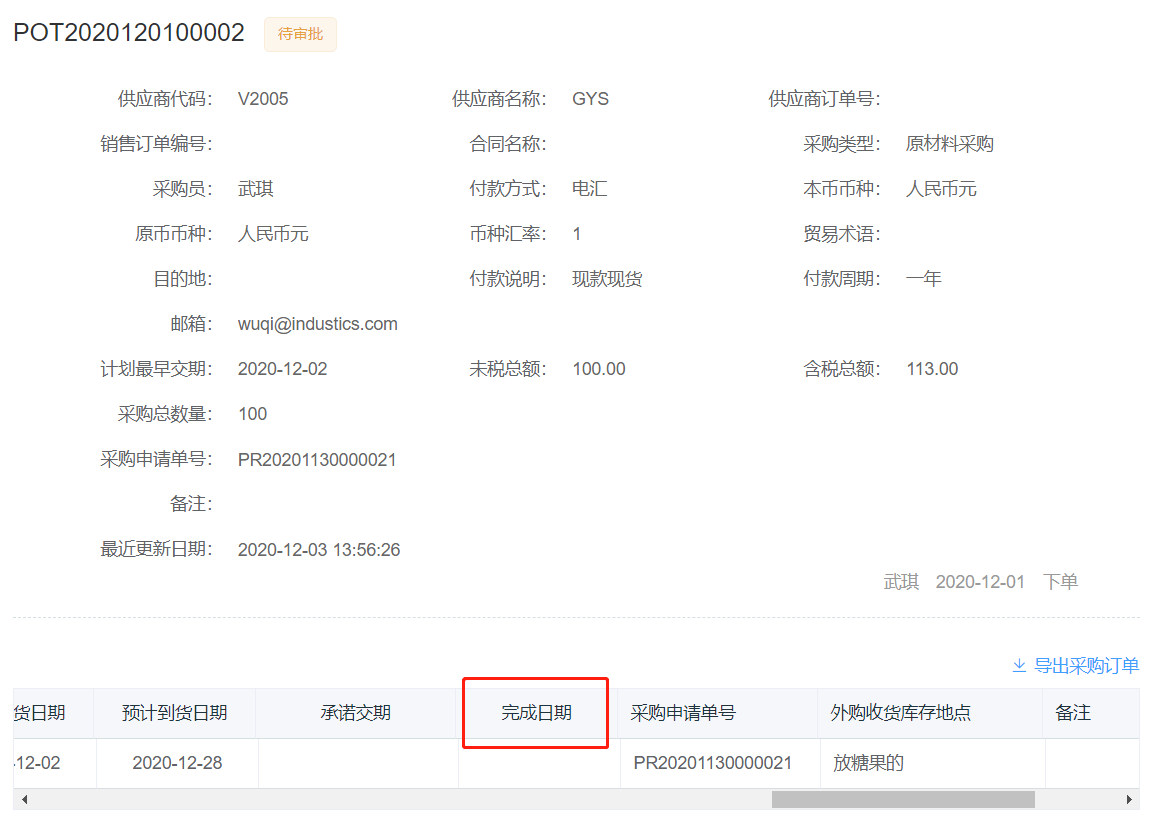Select the 外购收货库存地点 column header
The width and height of the screenshot is (1156, 833).
tap(901, 713)
